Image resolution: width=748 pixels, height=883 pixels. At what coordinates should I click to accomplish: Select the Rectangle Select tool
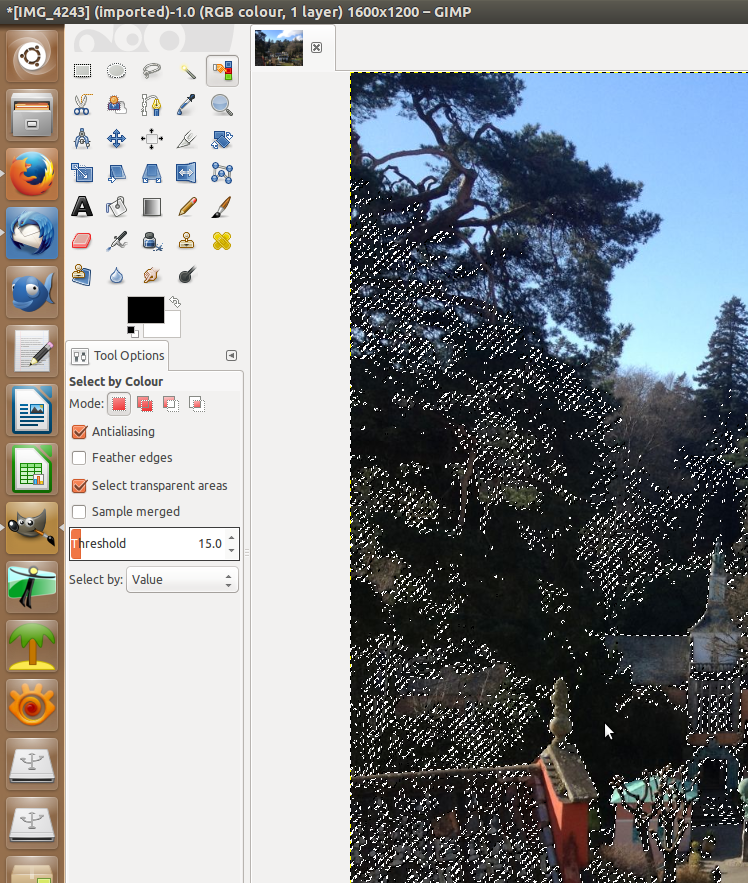(82, 71)
